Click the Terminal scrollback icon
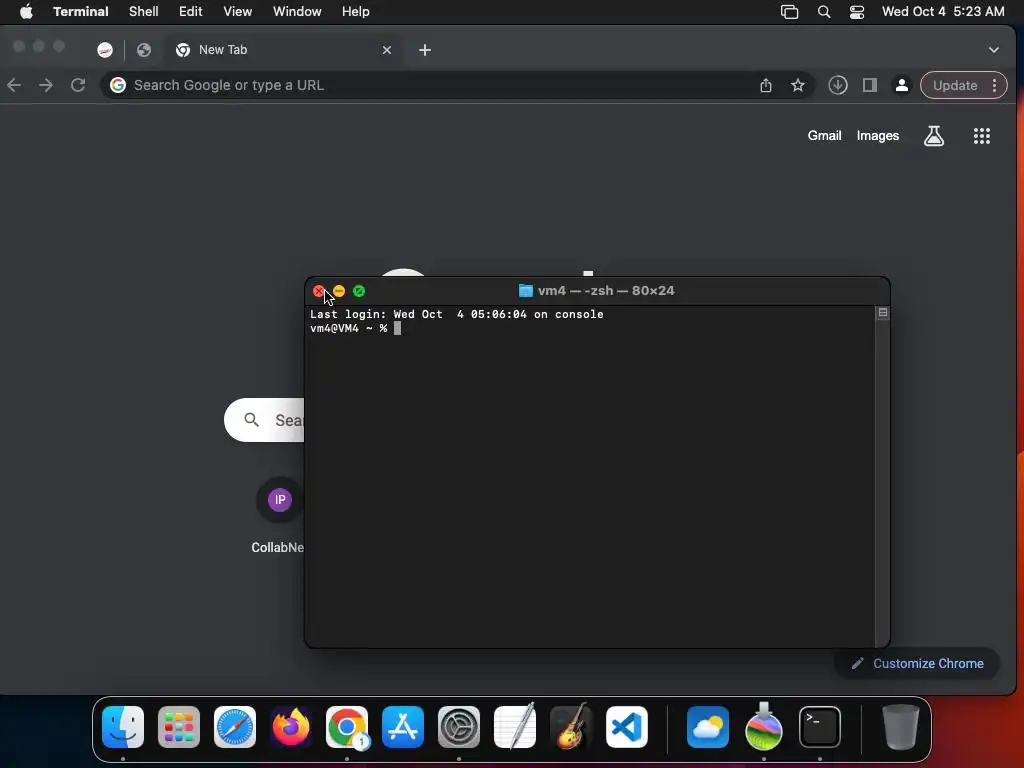This screenshot has height=768, width=1024. 882,313
